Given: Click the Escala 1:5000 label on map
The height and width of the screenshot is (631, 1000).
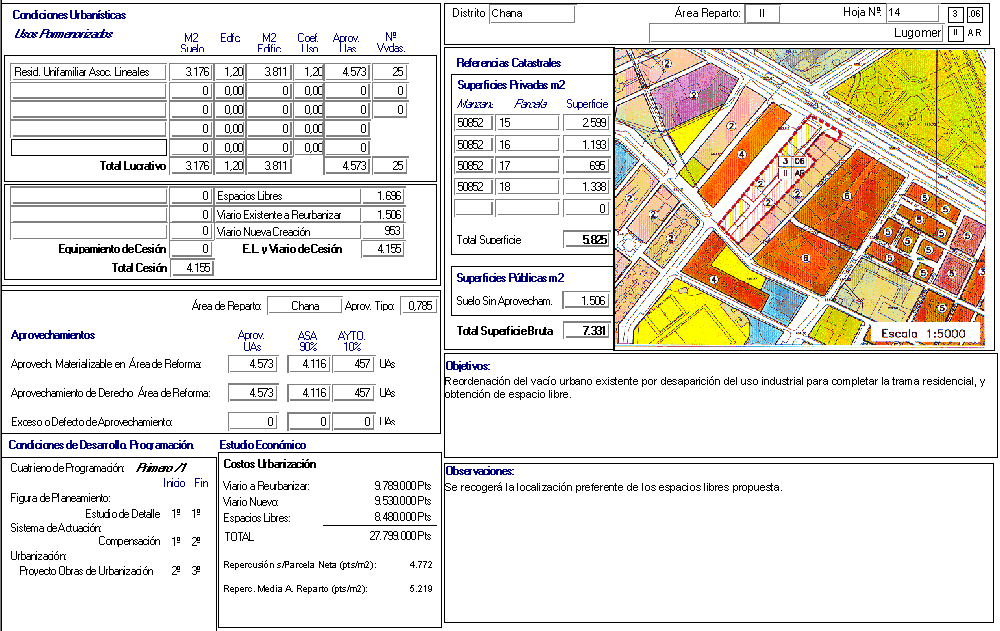Looking at the screenshot, I should (924, 334).
